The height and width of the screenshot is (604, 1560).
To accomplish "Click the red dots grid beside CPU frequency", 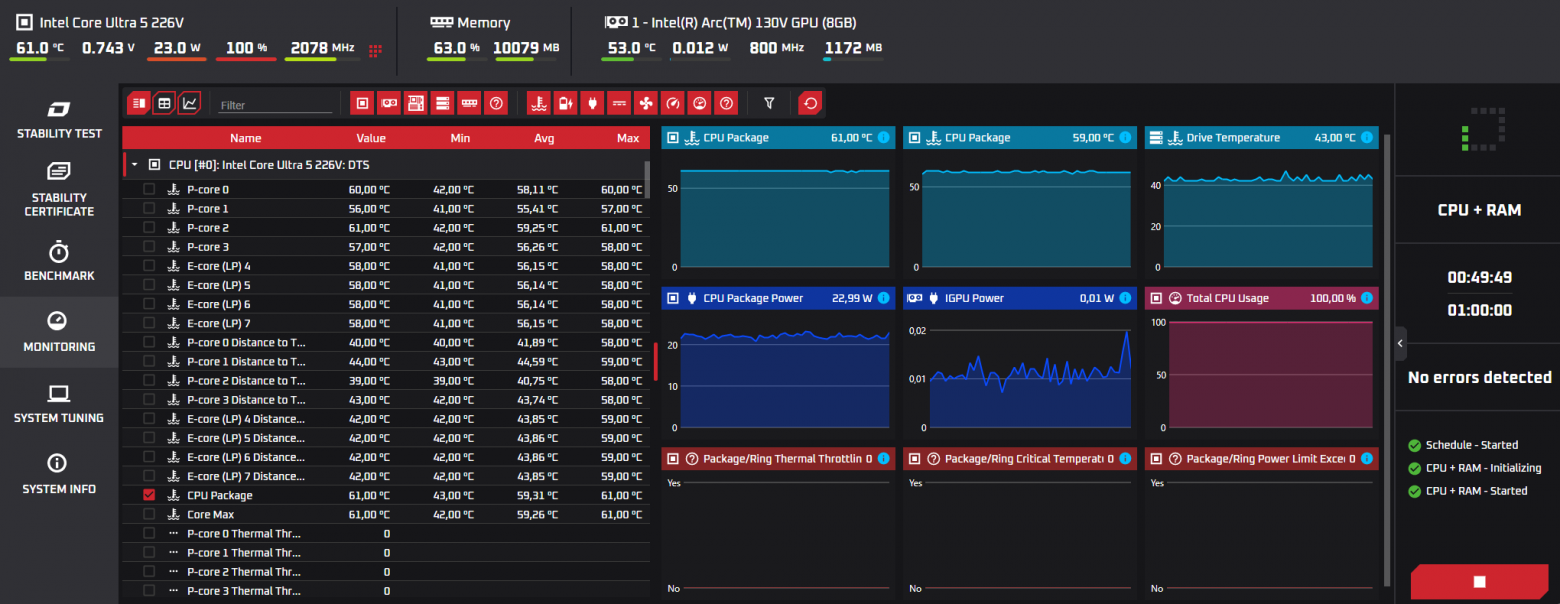I will (x=376, y=50).
